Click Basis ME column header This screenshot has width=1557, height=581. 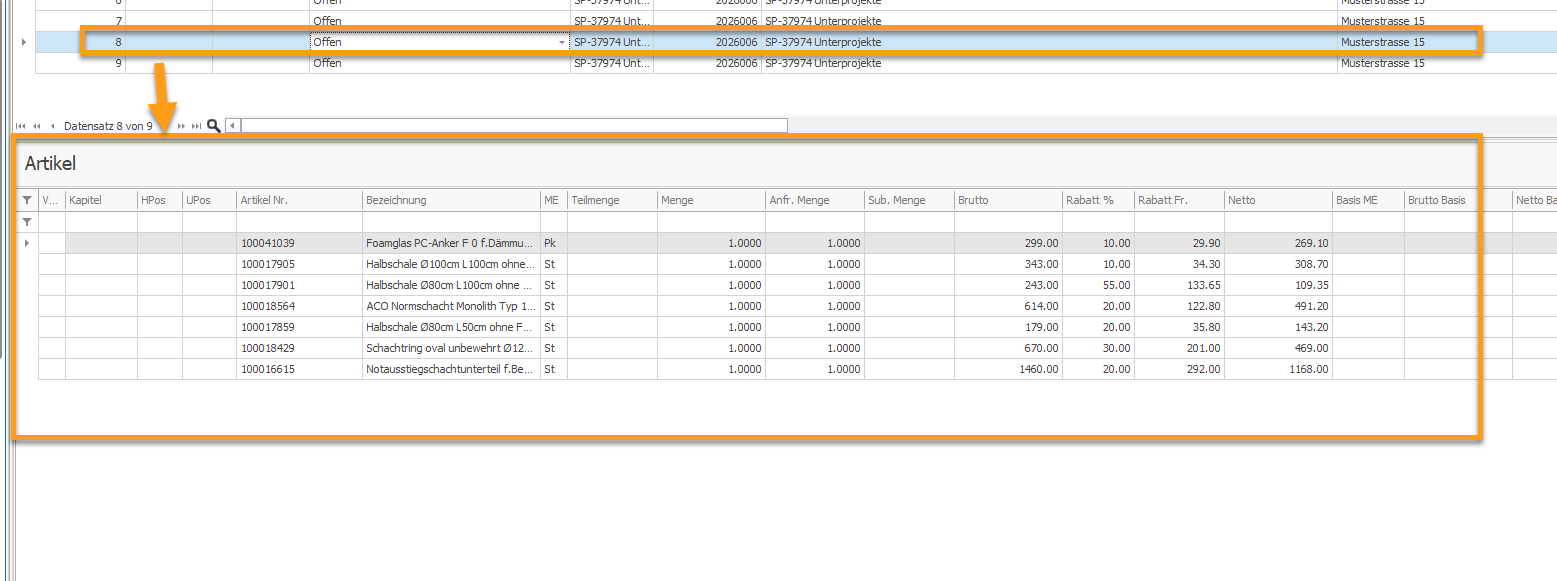pyautogui.click(x=1368, y=200)
